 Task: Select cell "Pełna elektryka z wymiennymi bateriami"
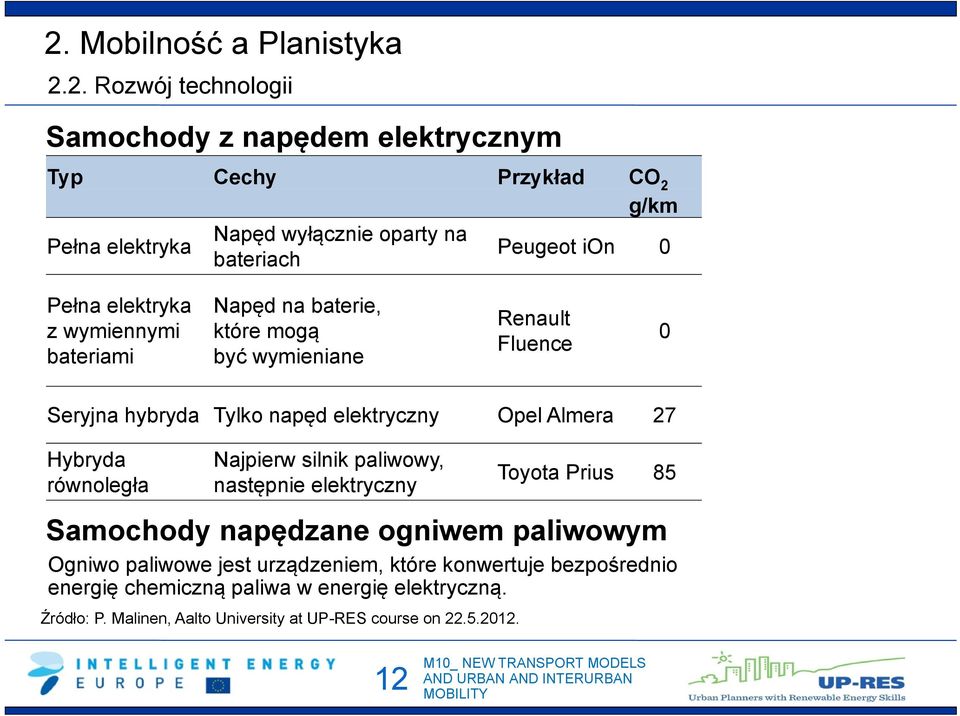click(119, 331)
